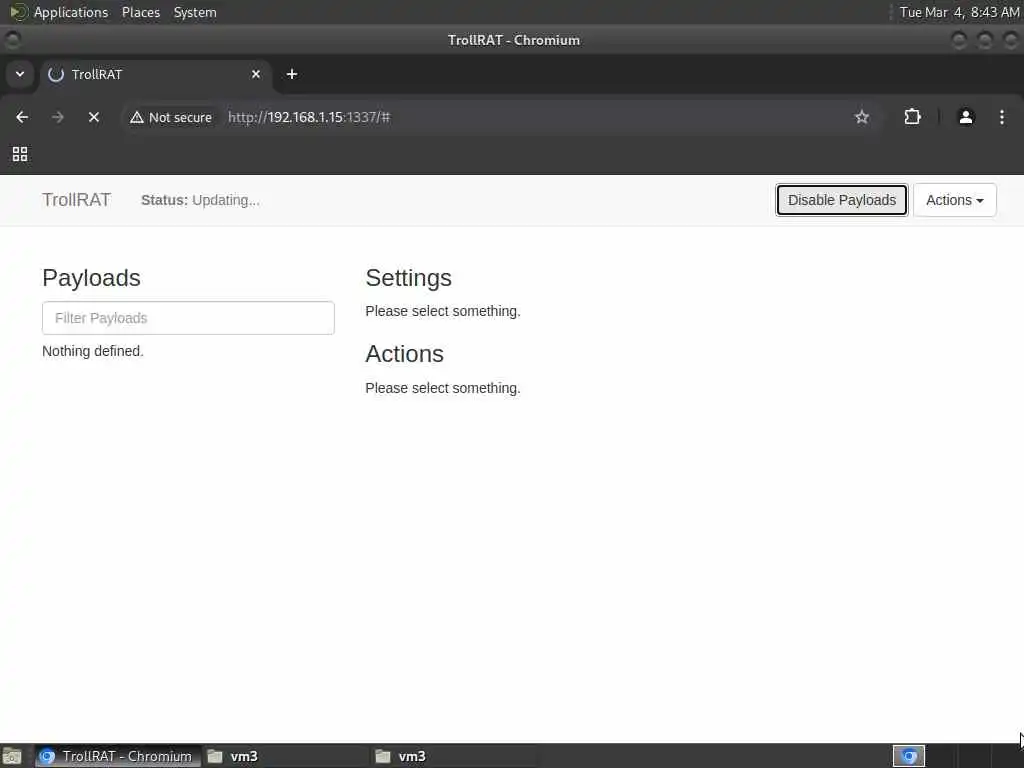1024x768 pixels.
Task: Open the Chromium three-dot menu
Action: coord(1002,117)
